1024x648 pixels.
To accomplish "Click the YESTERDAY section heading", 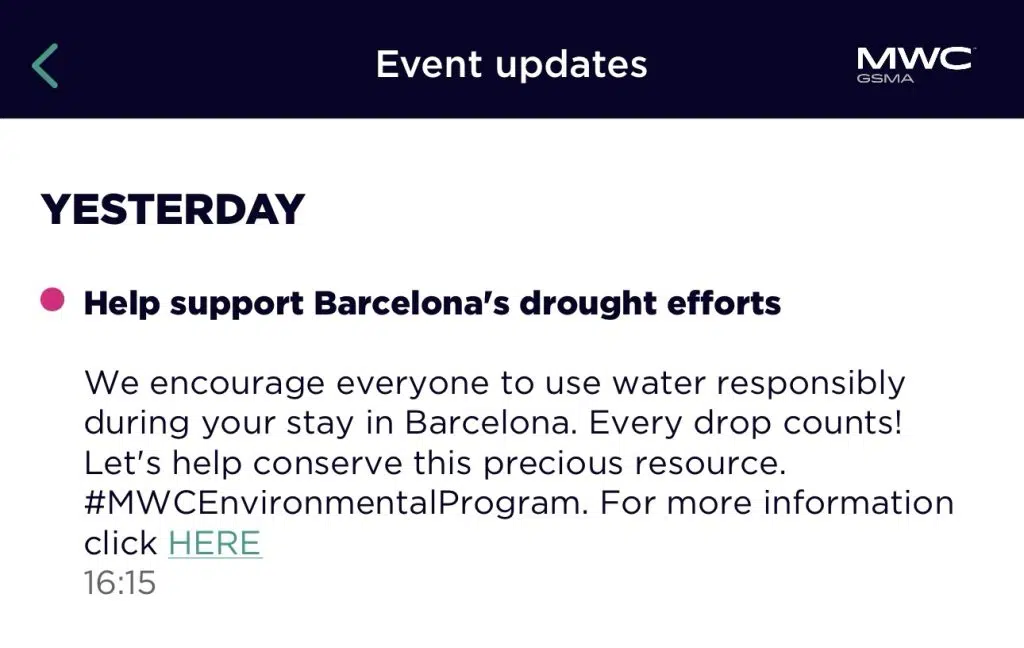I will point(172,210).
